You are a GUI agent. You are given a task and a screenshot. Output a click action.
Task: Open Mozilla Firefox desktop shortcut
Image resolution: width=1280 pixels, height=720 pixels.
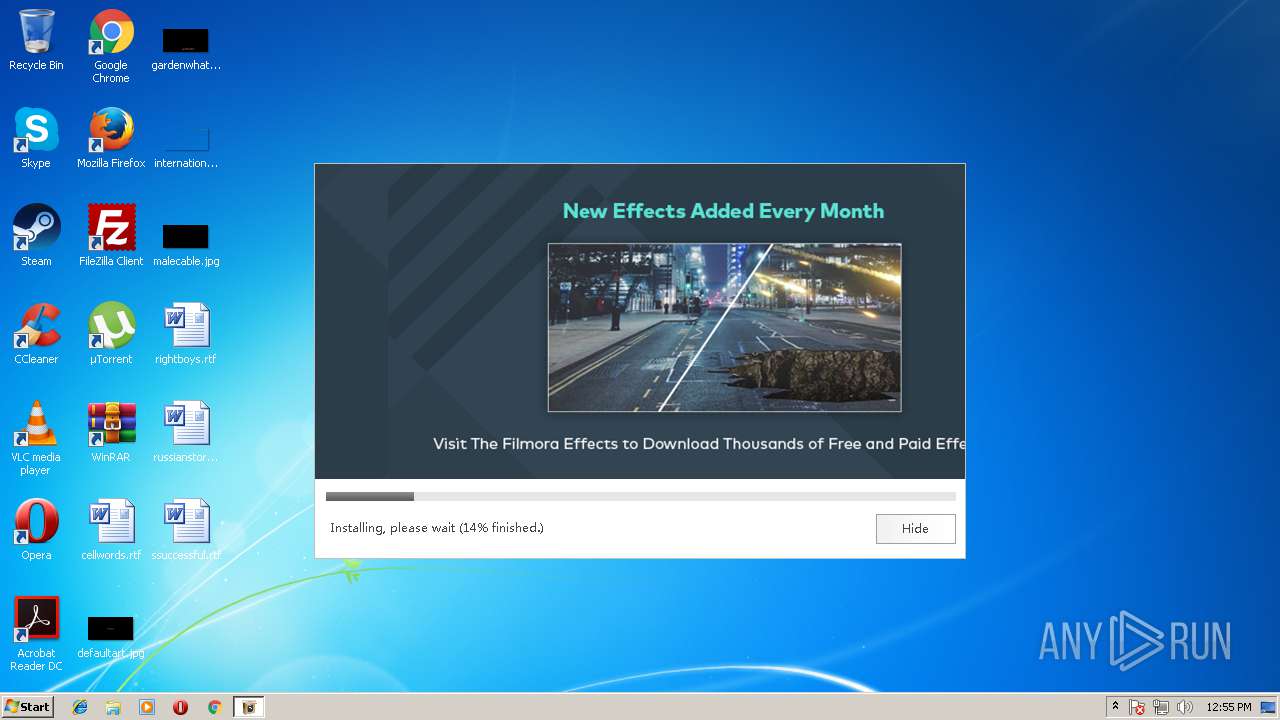(111, 138)
